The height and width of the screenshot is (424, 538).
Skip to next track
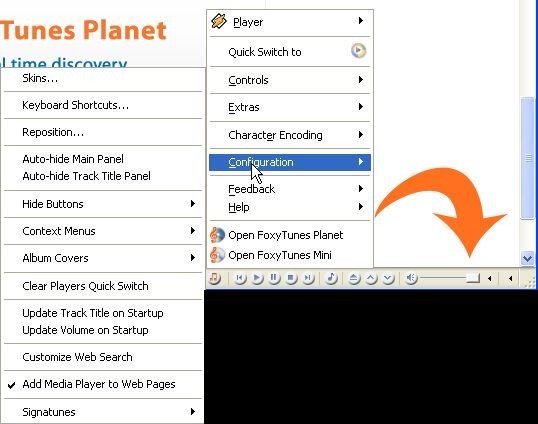coord(308,278)
